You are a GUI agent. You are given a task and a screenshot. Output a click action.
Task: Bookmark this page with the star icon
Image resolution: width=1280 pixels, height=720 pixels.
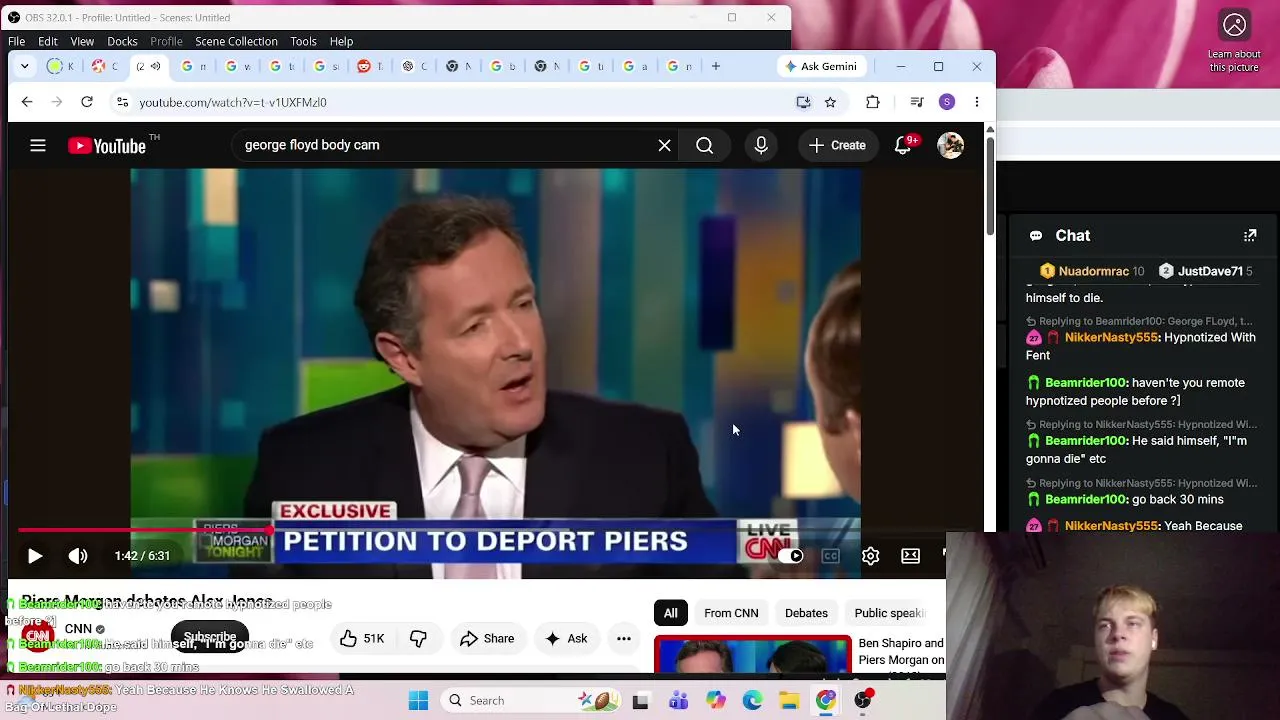tap(830, 102)
